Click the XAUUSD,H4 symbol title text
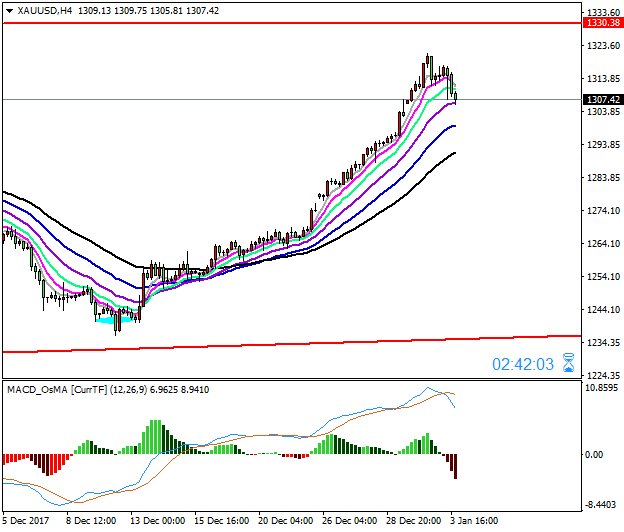Screen dimensions: 624x532 45,11
